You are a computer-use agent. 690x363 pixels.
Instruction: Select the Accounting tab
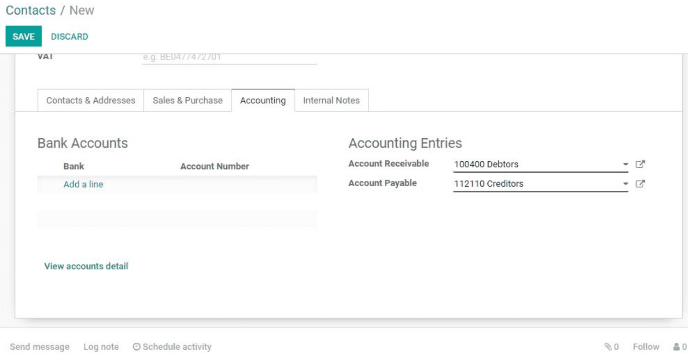pos(263,100)
